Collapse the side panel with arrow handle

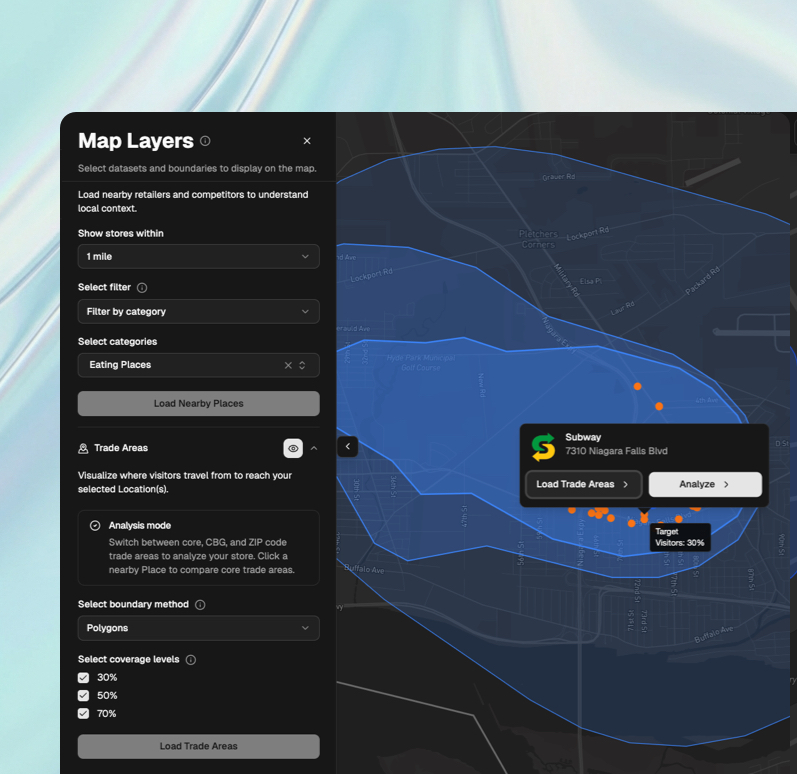pyautogui.click(x=347, y=446)
